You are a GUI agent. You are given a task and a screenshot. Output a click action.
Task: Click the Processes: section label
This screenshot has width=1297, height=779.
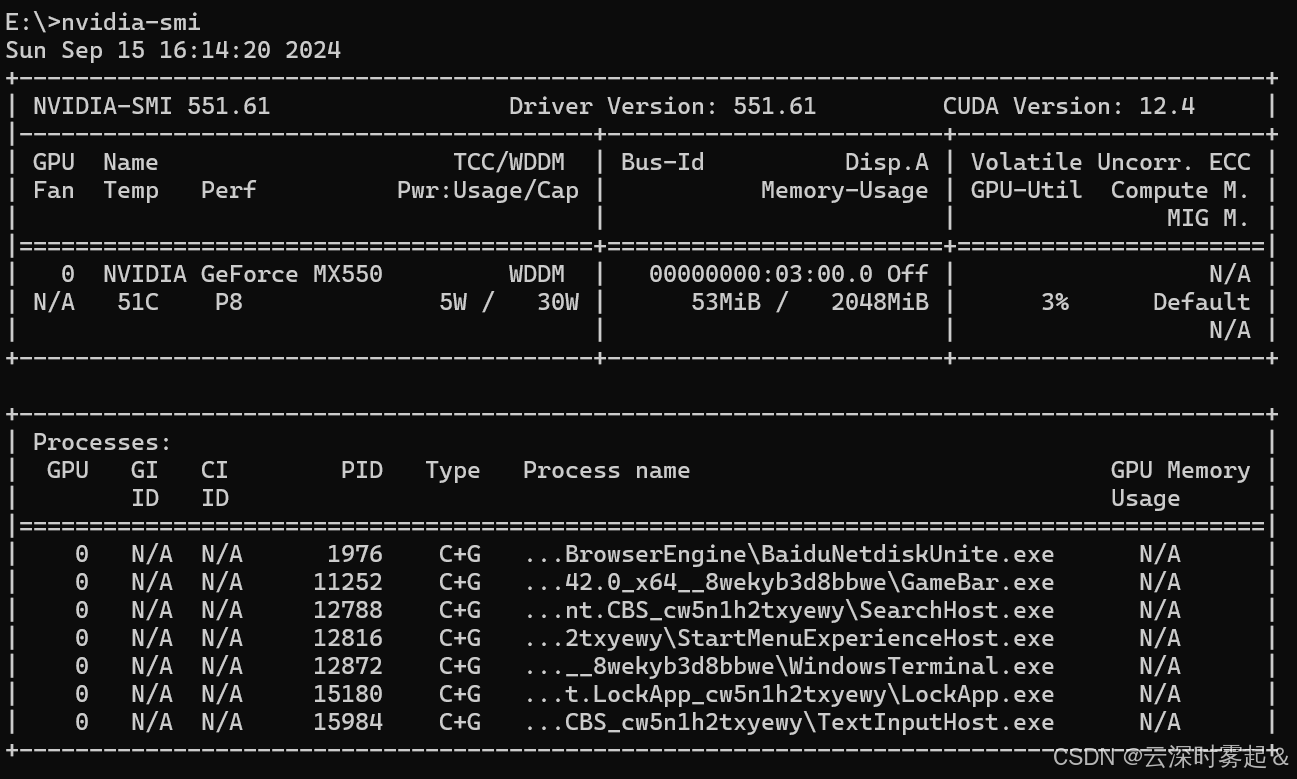[x=102, y=442]
